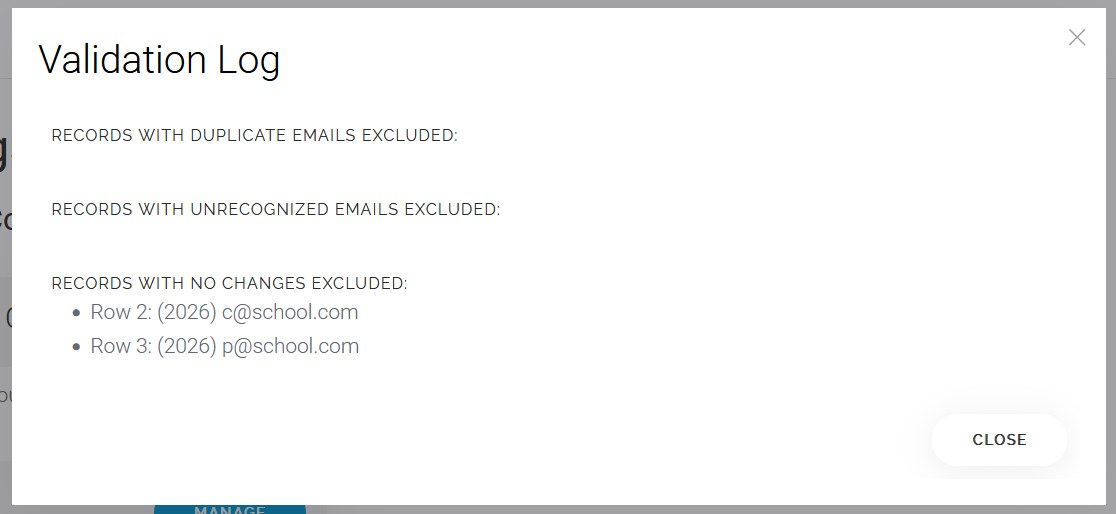This screenshot has width=1116, height=514.
Task: Click the duplicate emails excluded heading
Action: 255,135
